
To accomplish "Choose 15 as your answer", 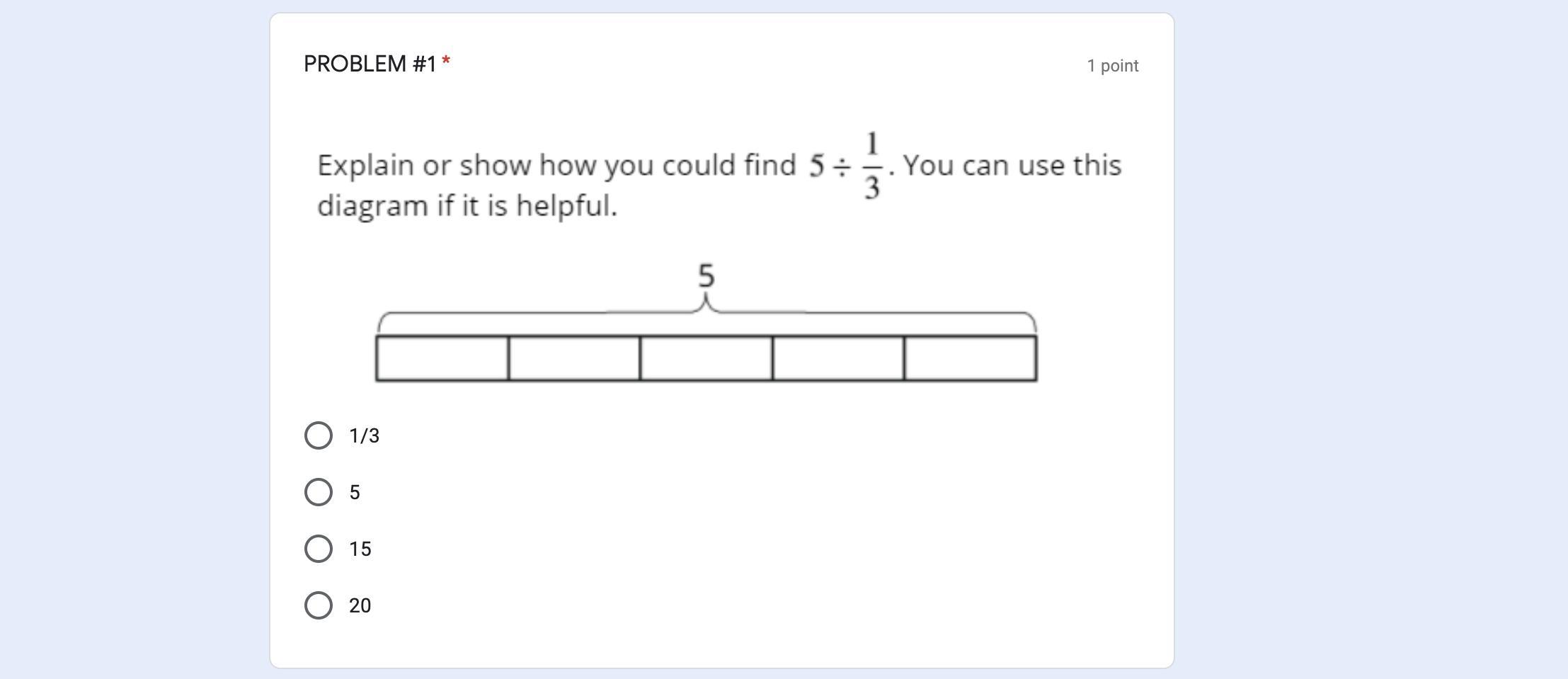I will (319, 548).
